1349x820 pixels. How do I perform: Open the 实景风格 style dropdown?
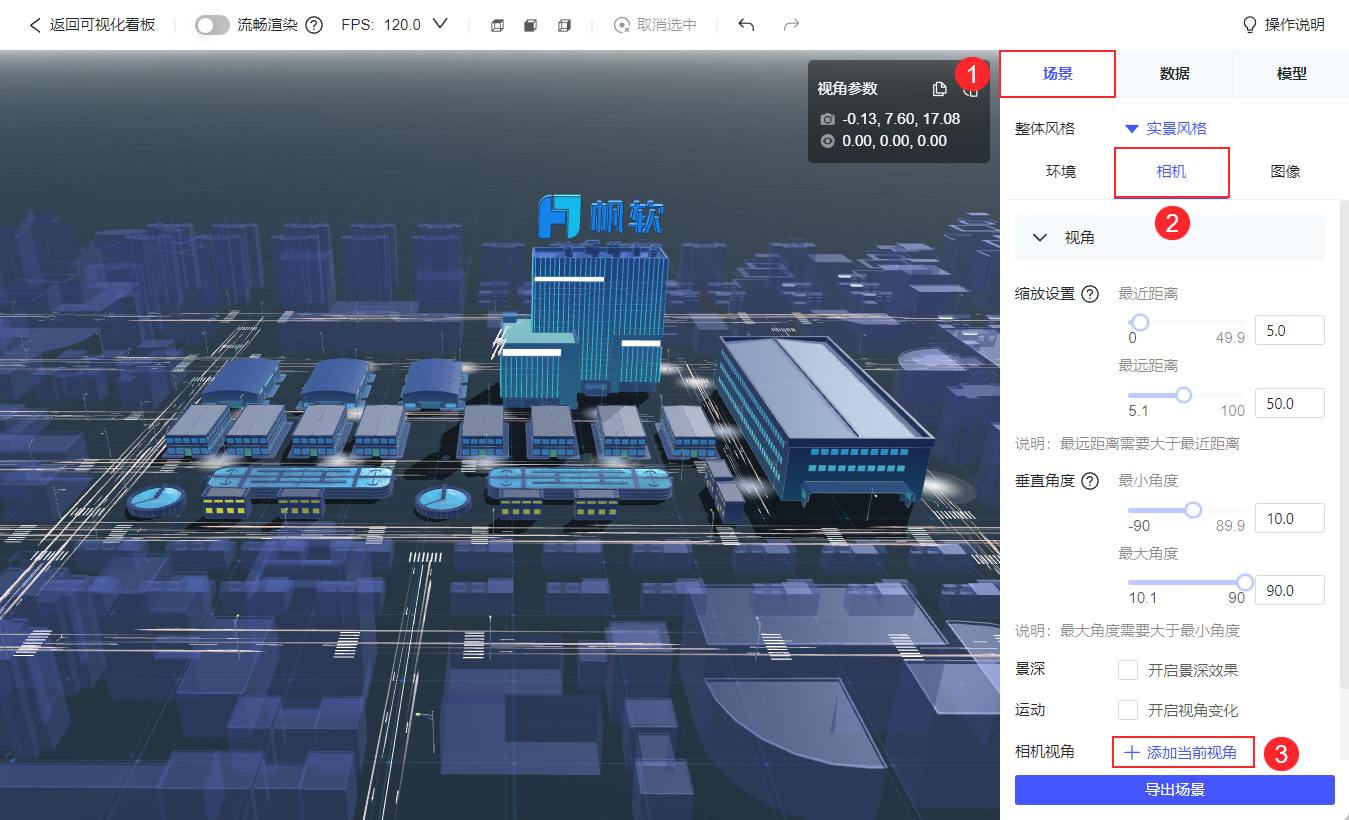[1166, 128]
